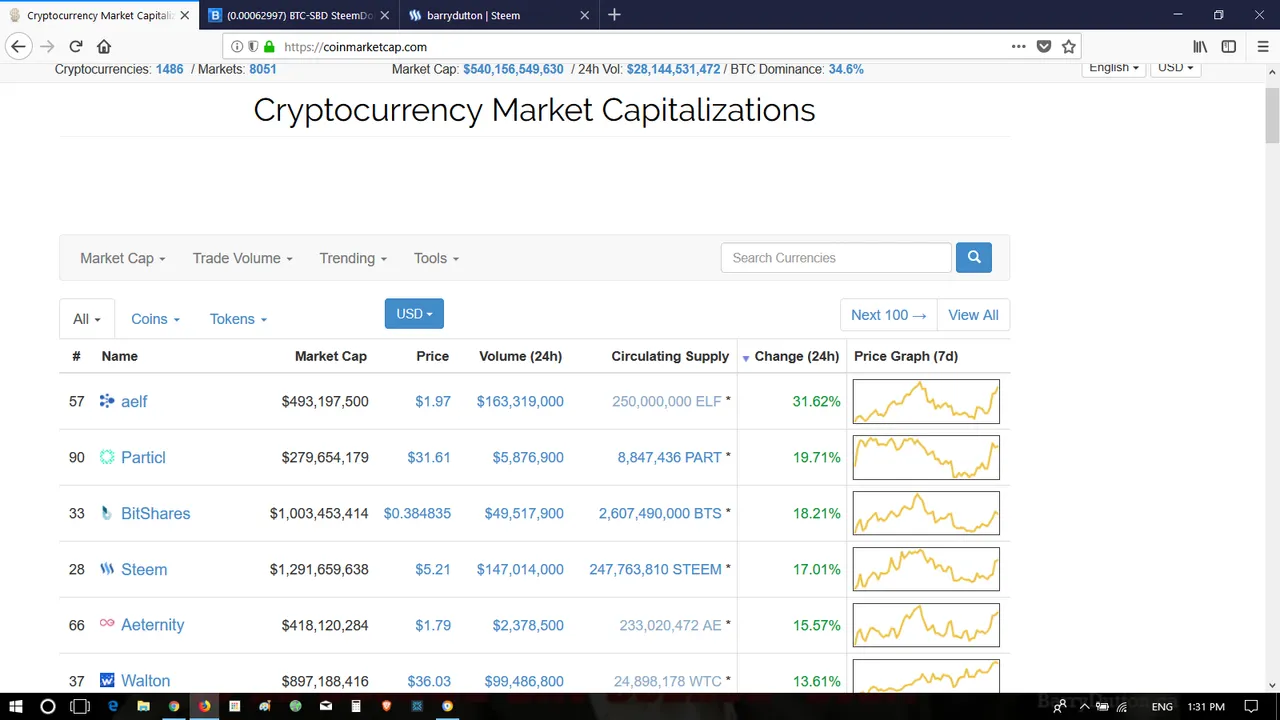The width and height of the screenshot is (1280, 720).
Task: Open the BitShares coin link
Action: [x=155, y=513]
